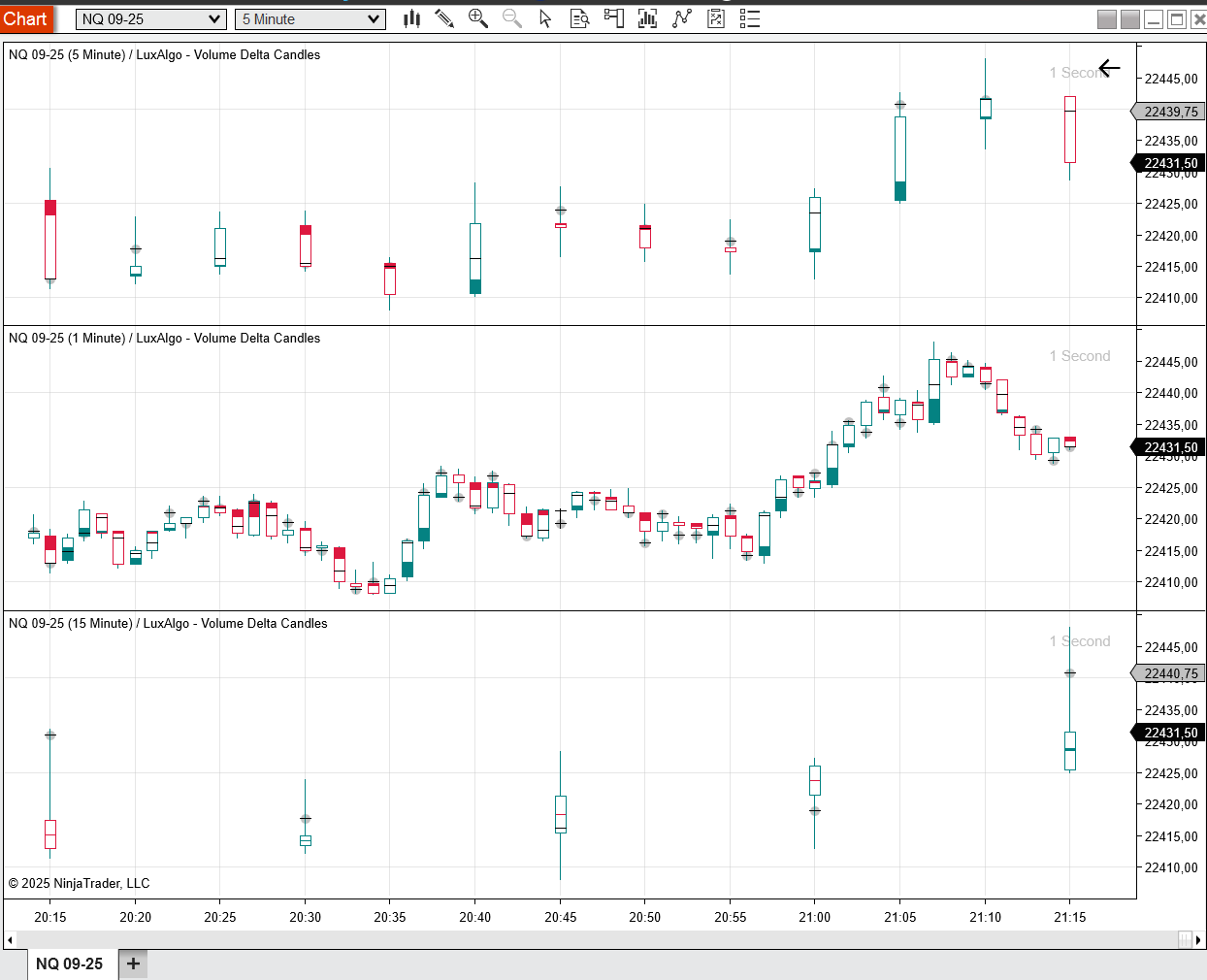This screenshot has width=1207, height=980.
Task: Click the clipboard chart toolbar icon
Action: (715, 18)
